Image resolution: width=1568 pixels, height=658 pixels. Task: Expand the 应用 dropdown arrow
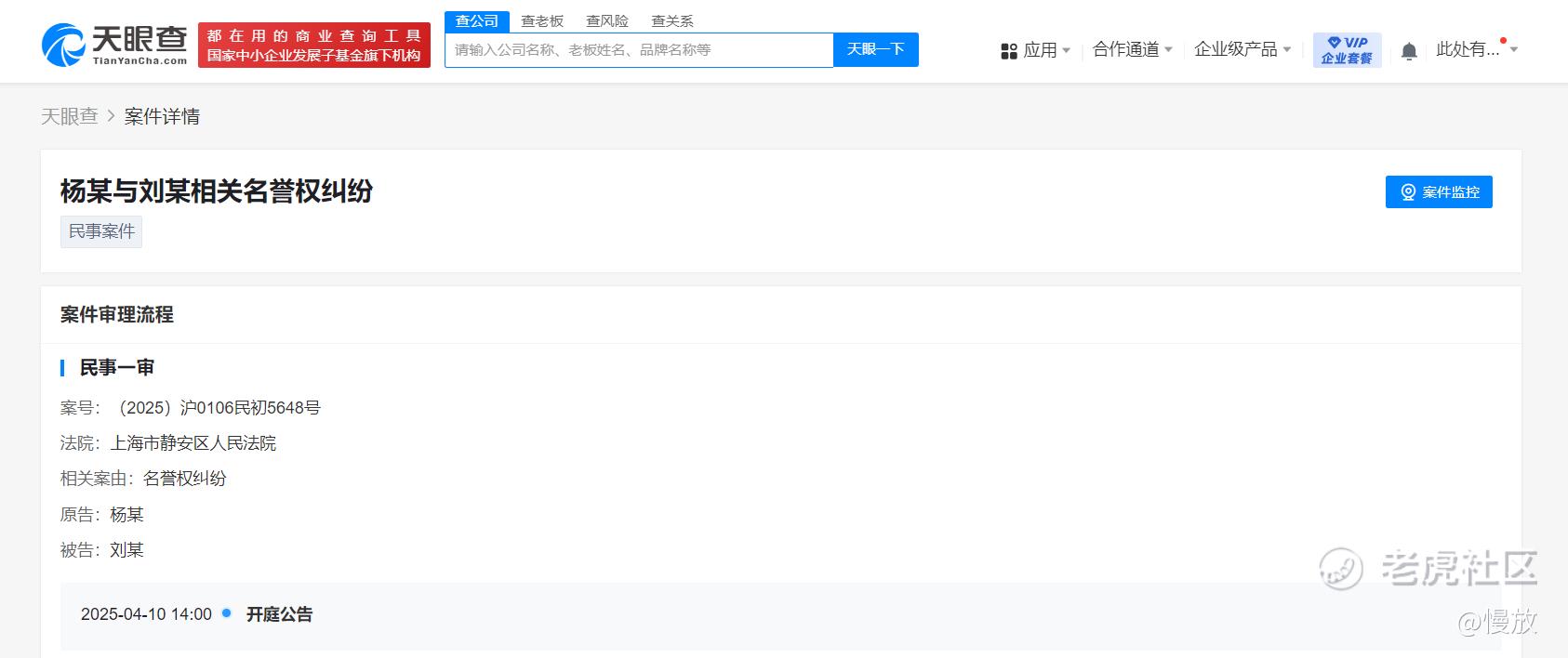click(x=1066, y=50)
